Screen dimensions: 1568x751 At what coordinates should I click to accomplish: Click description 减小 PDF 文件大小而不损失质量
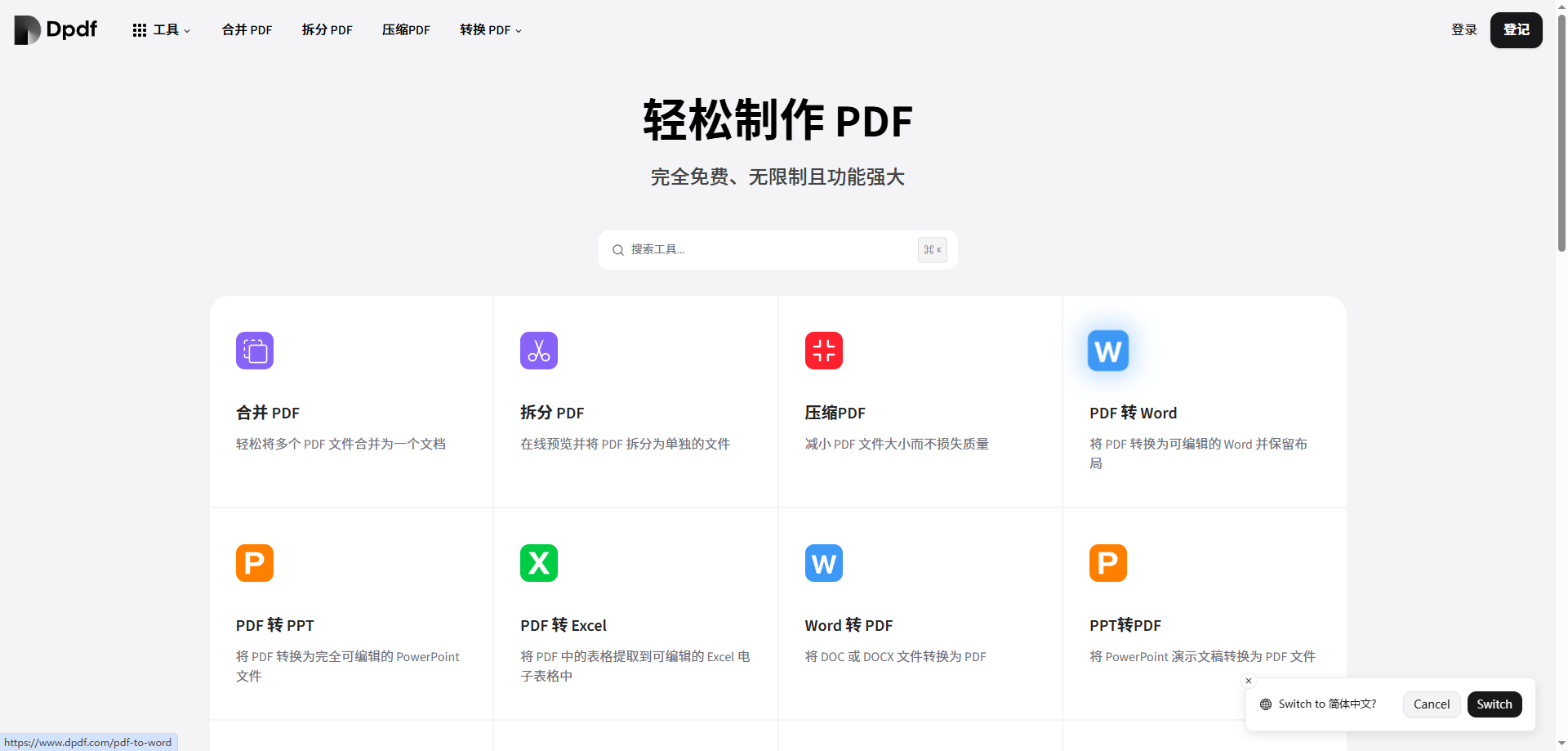pyautogui.click(x=897, y=444)
